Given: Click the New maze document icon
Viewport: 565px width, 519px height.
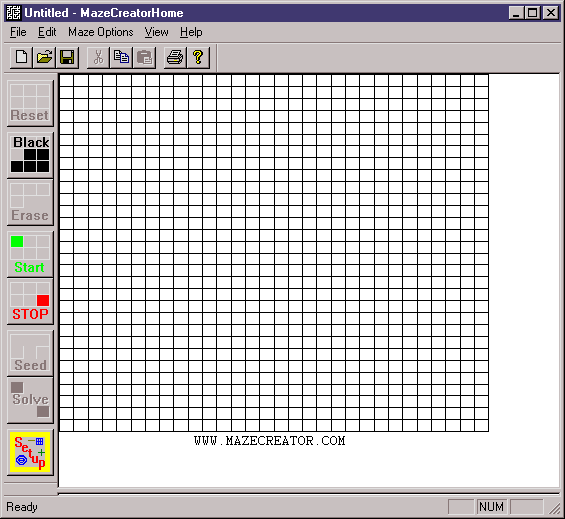Looking at the screenshot, I should click(x=21, y=57).
